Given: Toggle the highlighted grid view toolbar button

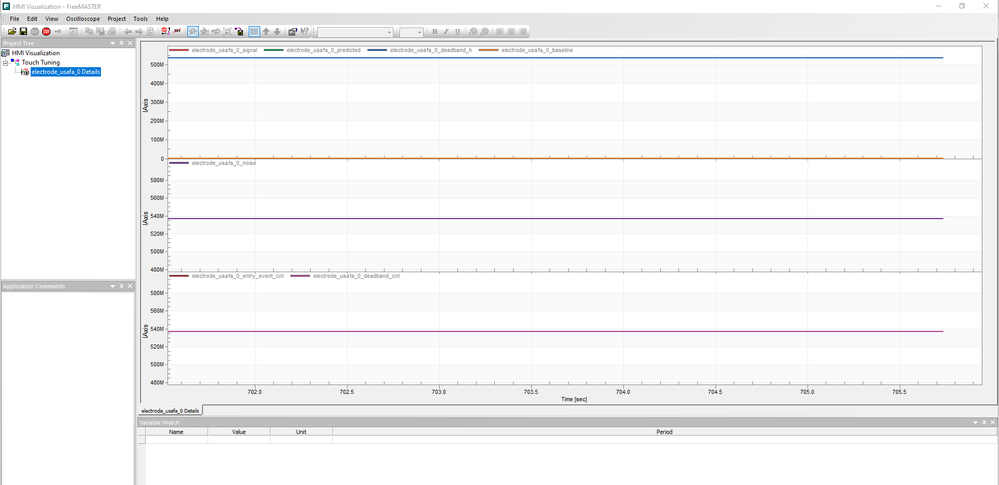Looking at the screenshot, I should [x=254, y=31].
